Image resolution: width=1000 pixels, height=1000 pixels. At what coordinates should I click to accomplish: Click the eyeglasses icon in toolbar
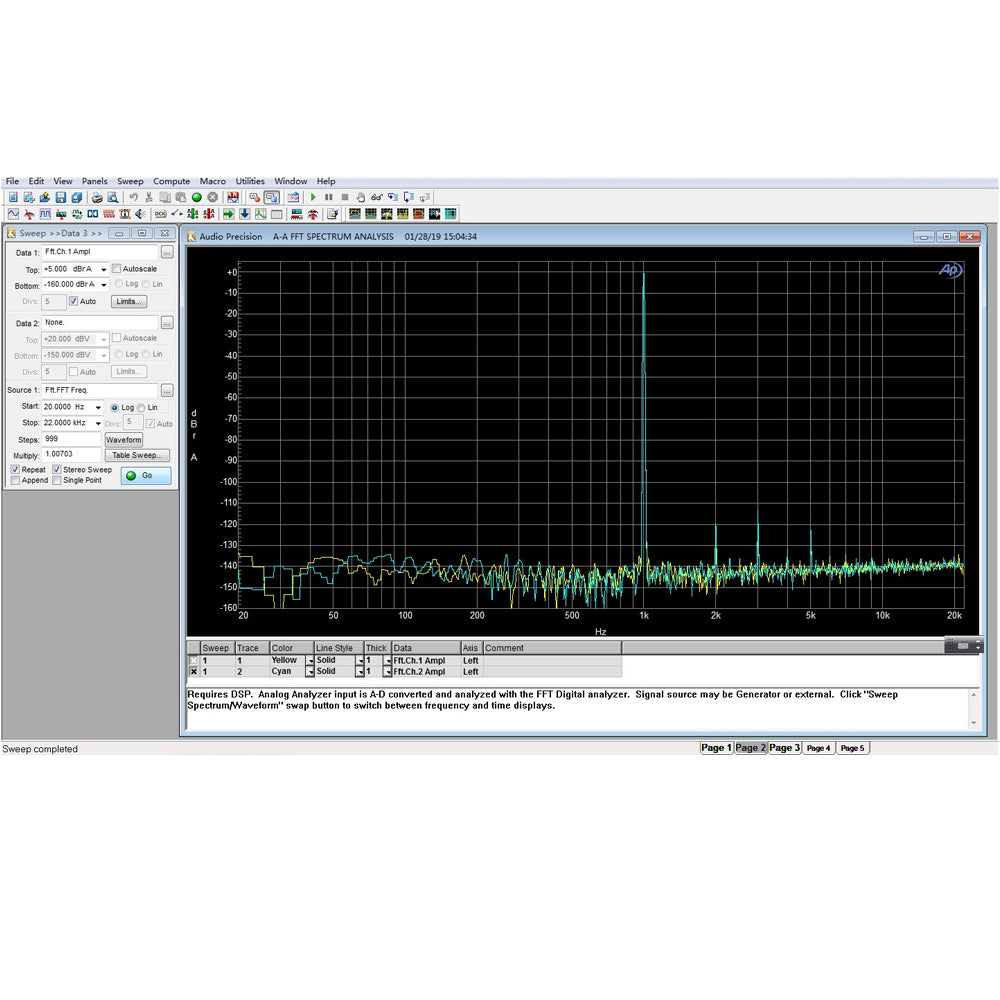tap(377, 197)
